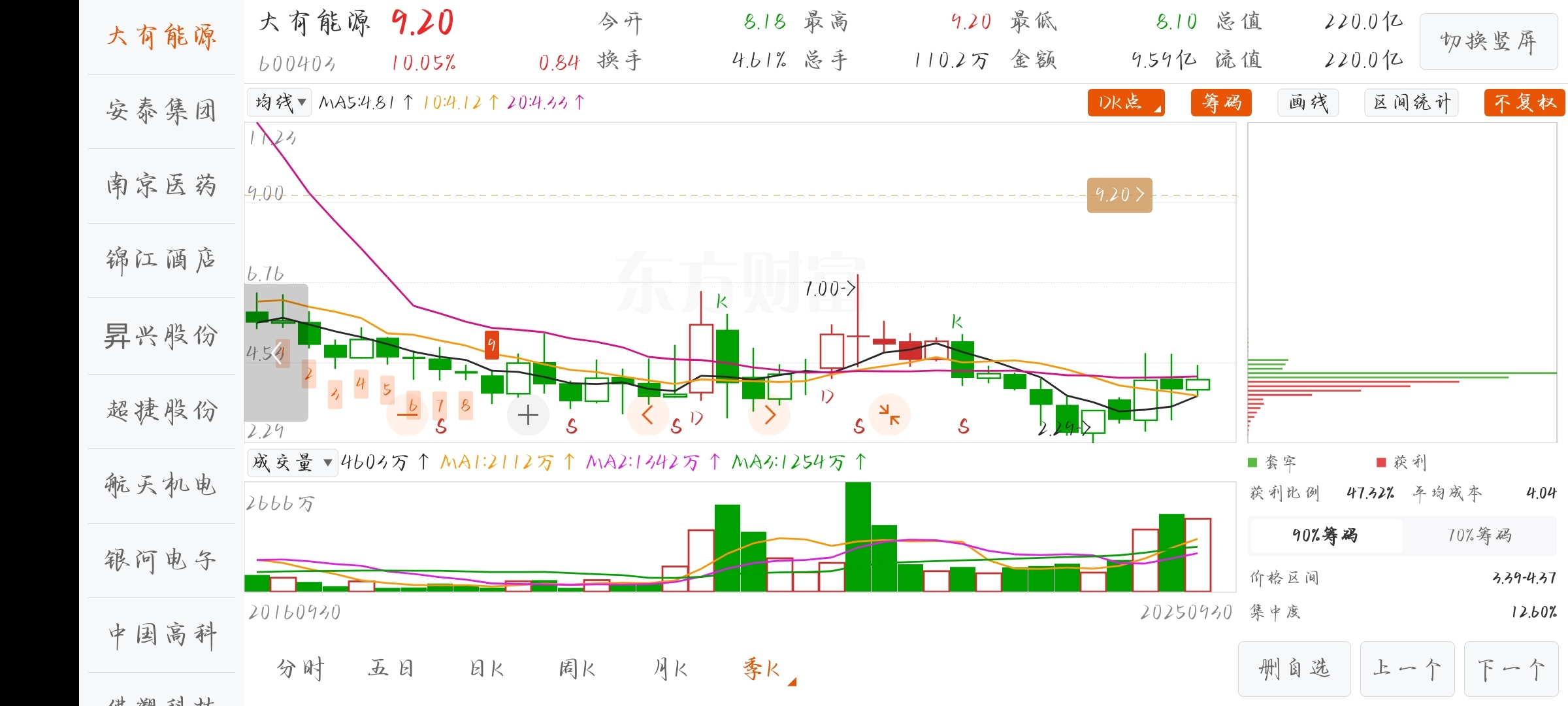Image resolution: width=1568 pixels, height=706 pixels.
Task: Select the 70%筹码 tab
Action: click(x=1479, y=535)
